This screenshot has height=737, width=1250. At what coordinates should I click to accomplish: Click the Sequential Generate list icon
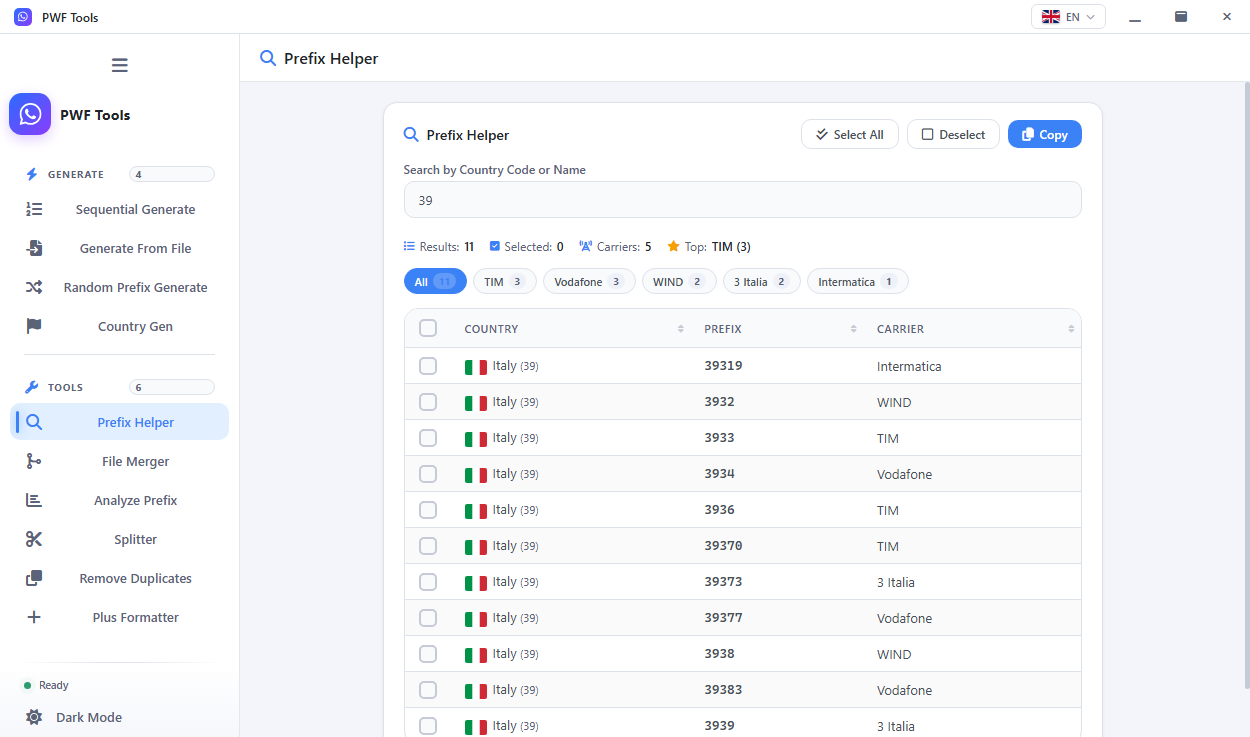[x=34, y=209]
